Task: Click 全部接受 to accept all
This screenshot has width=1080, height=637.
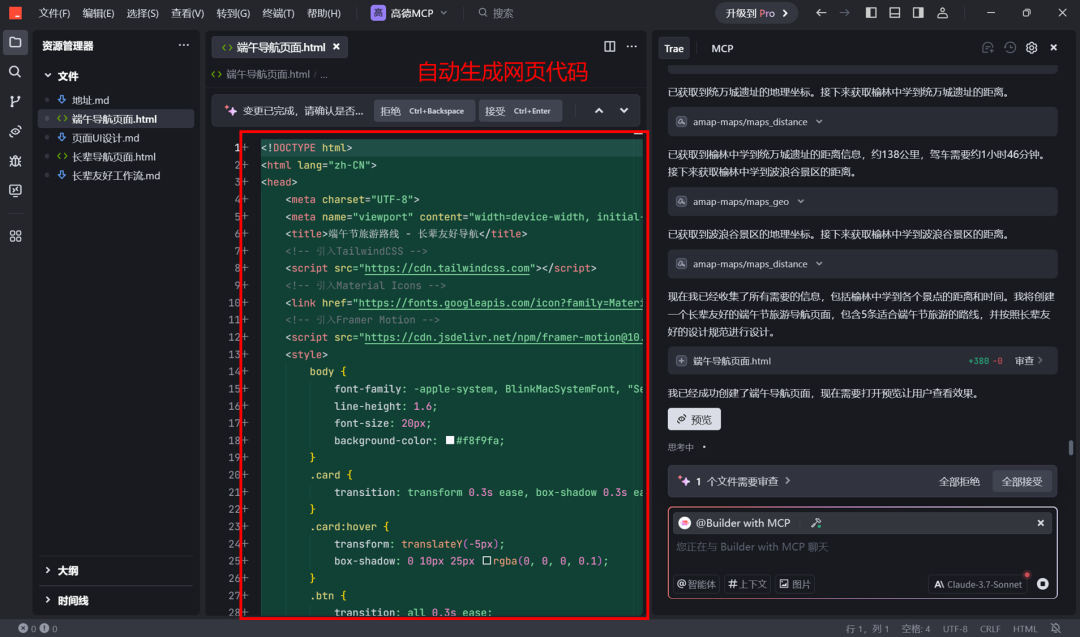Action: (1022, 481)
